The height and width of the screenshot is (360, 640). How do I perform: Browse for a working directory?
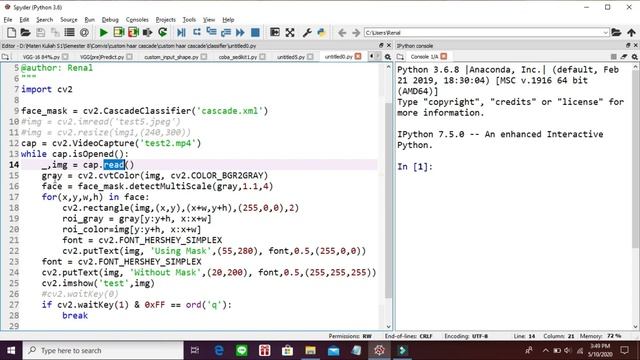[x=616, y=32]
